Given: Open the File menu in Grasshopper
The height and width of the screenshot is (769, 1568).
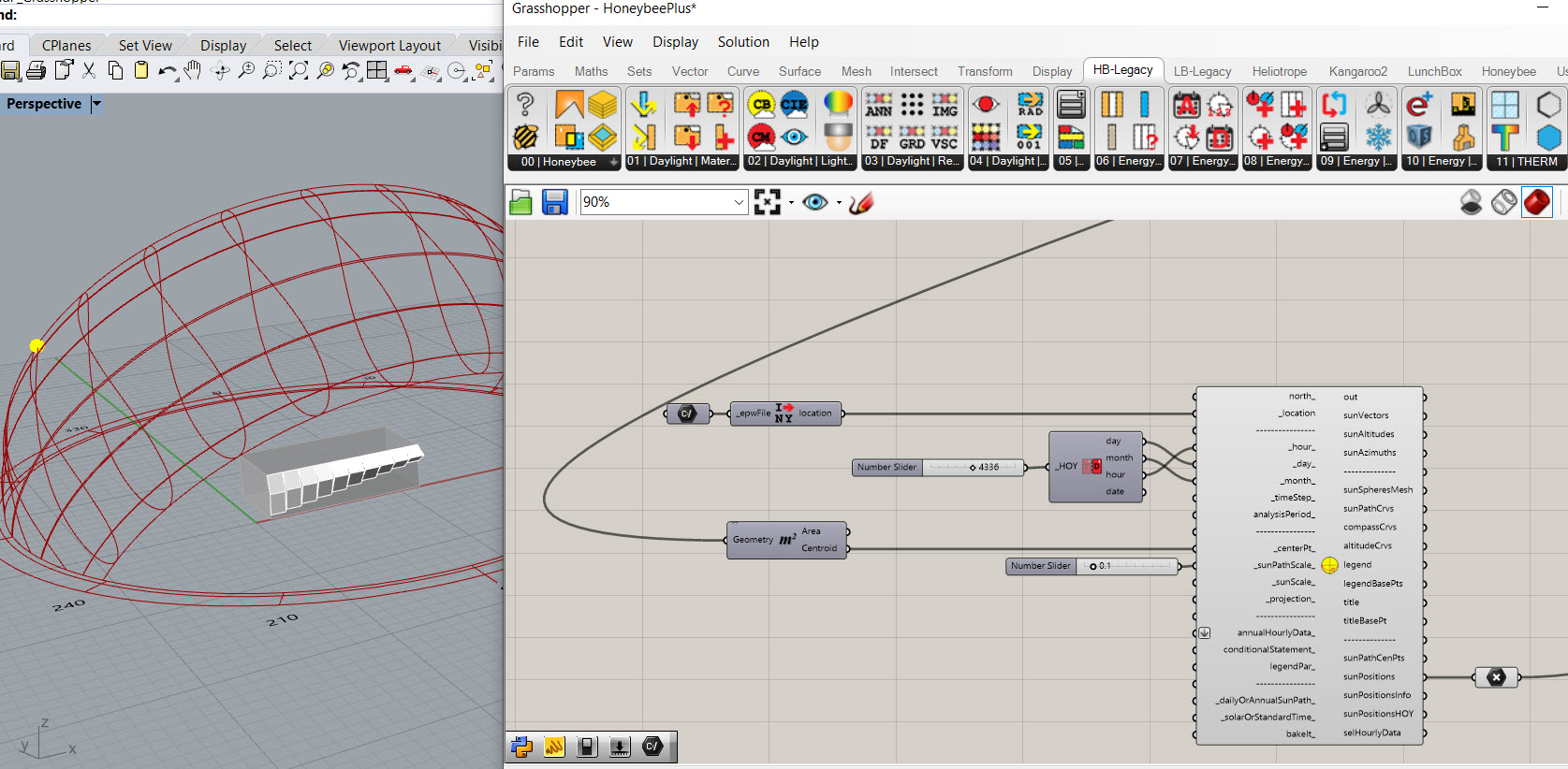Looking at the screenshot, I should [x=528, y=42].
